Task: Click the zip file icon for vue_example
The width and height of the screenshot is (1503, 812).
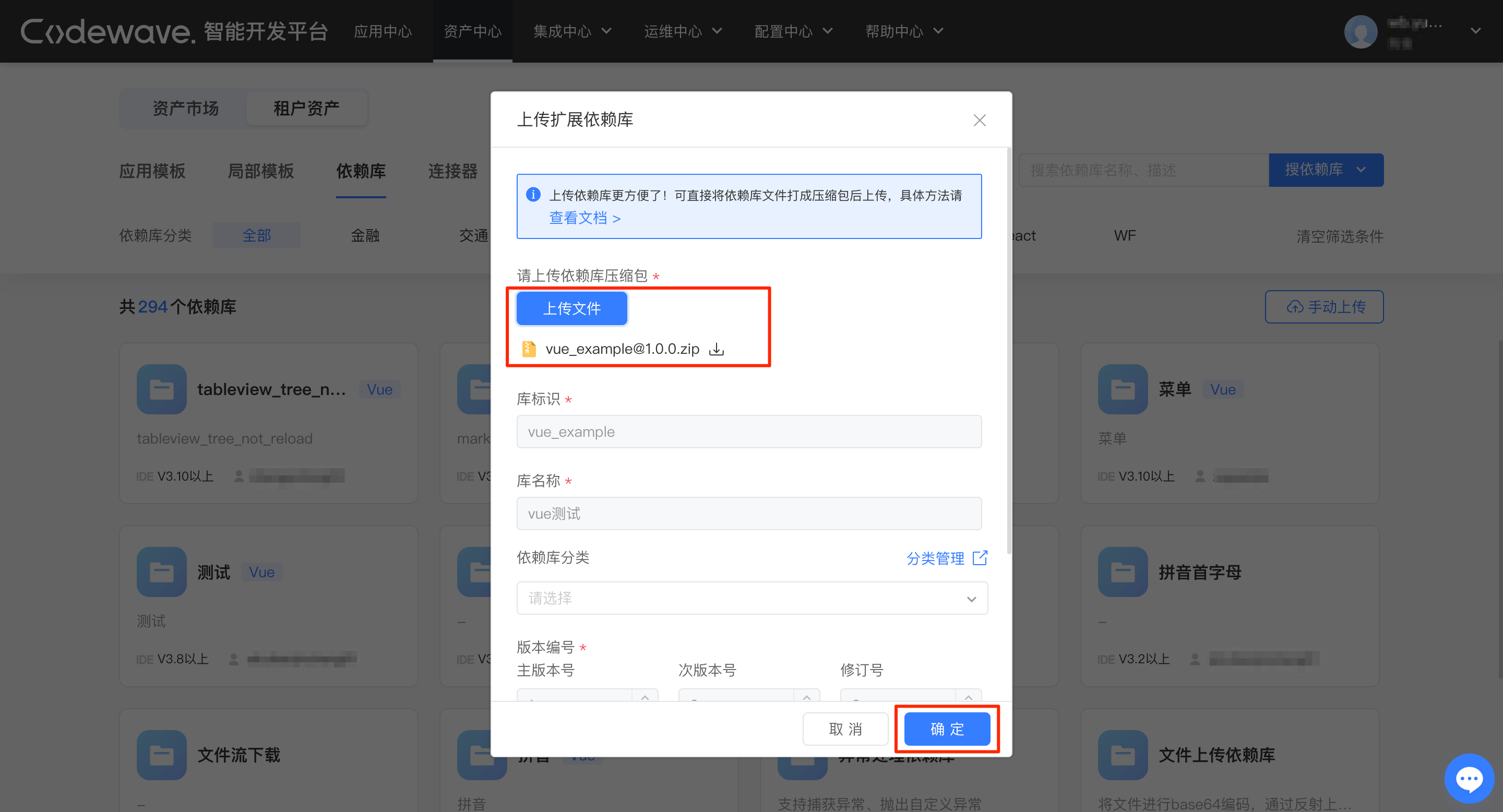Action: tap(529, 348)
